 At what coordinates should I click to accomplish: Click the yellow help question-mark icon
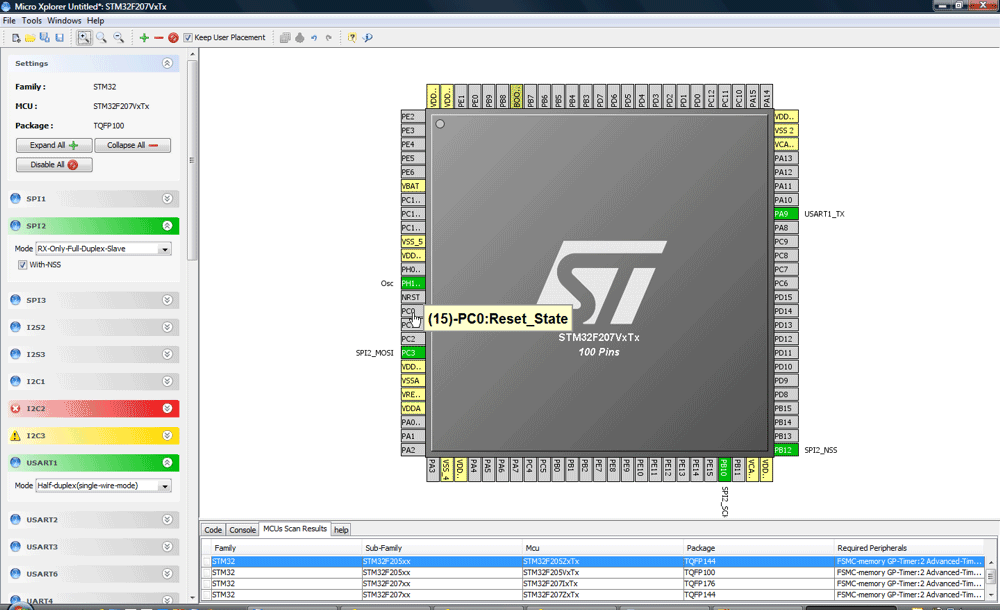tap(352, 38)
